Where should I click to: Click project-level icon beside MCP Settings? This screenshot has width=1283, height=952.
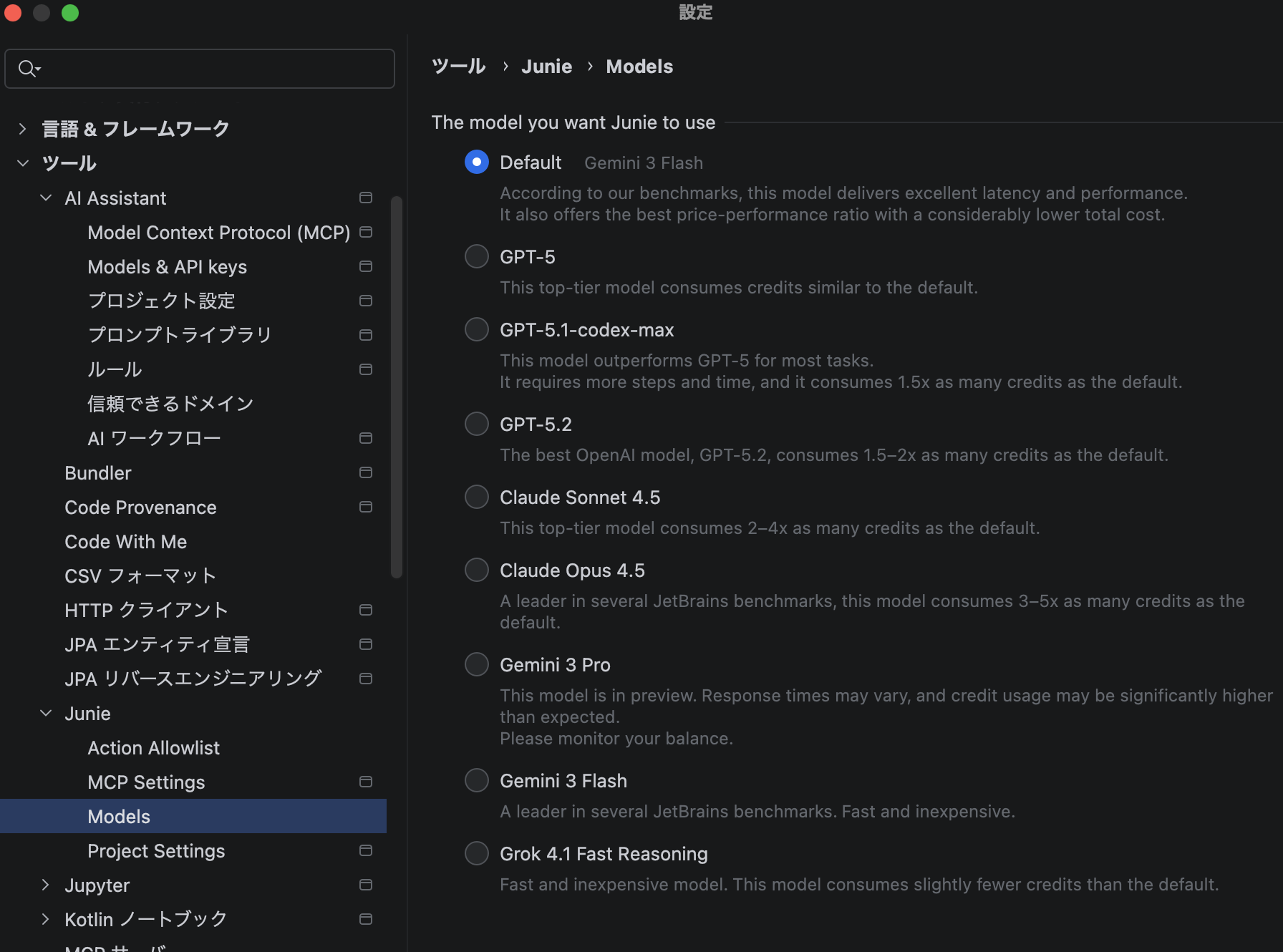tap(365, 782)
